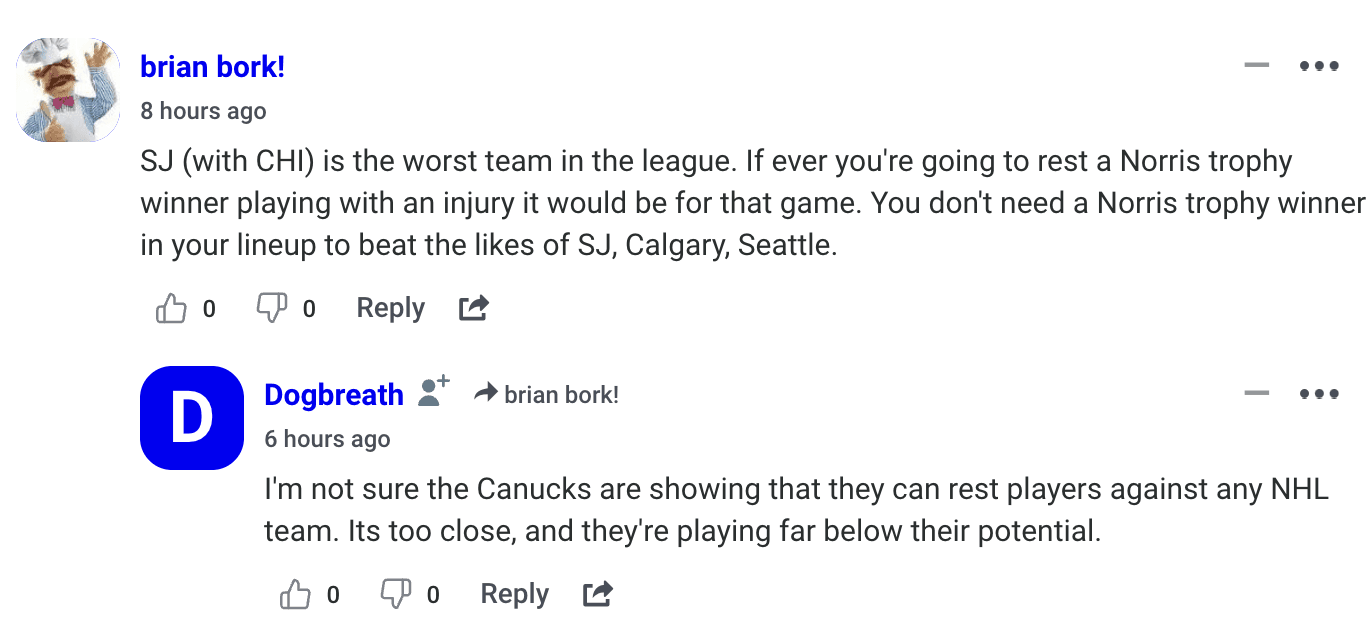Open more options menu for Dogbreath's reply
The width and height of the screenshot is (1372, 634).
pos(1319,393)
